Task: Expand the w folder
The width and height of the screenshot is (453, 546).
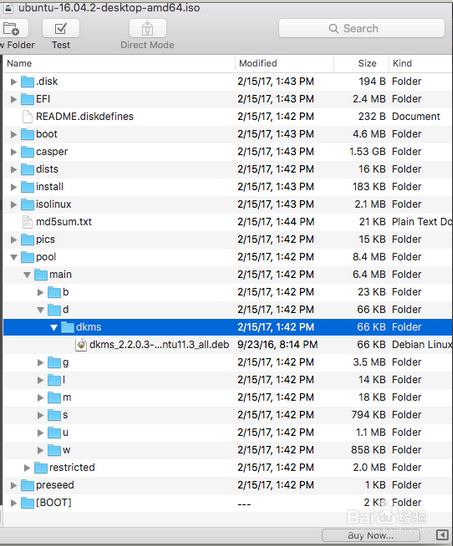Action: [x=40, y=450]
